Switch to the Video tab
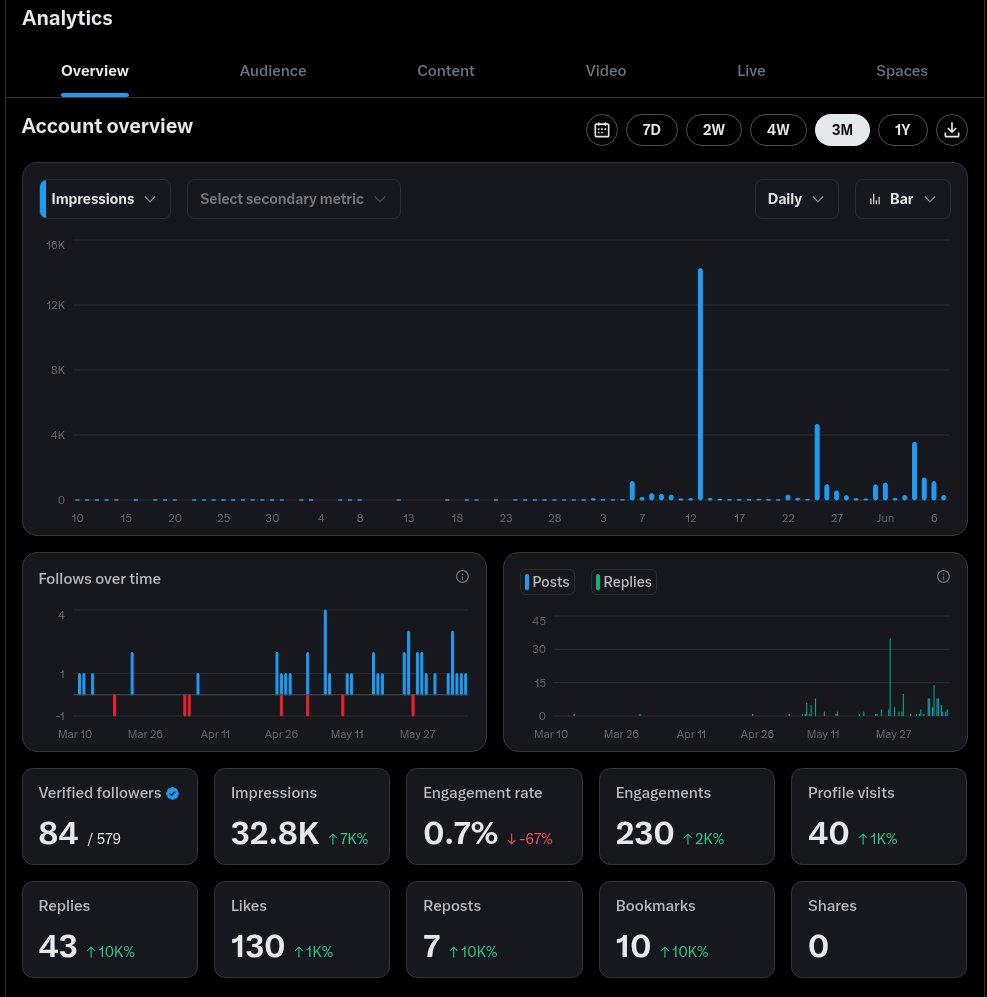Image resolution: width=987 pixels, height=997 pixels. tap(605, 71)
